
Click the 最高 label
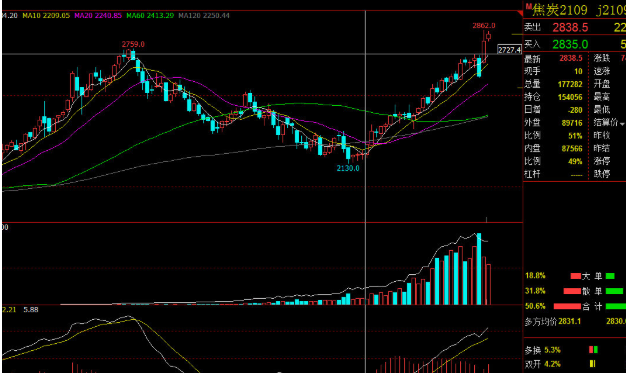coord(602,97)
